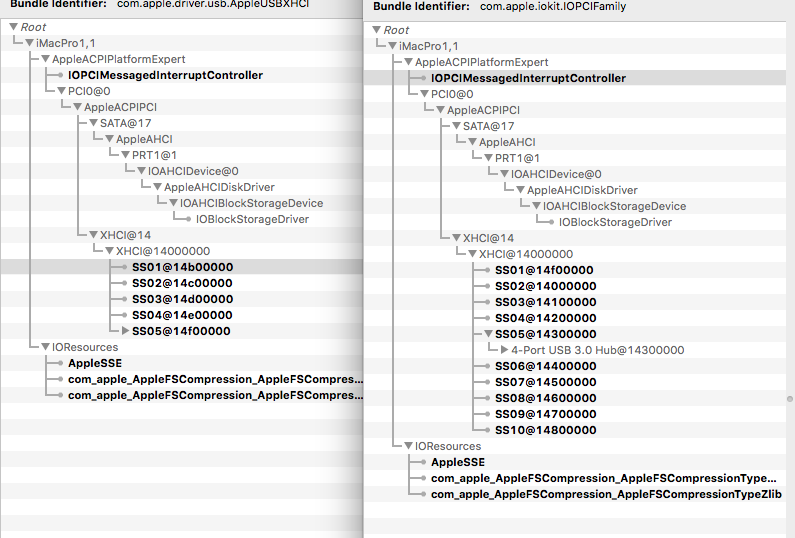Collapse IOResources node in right window
795x538 pixels.
click(x=409, y=446)
